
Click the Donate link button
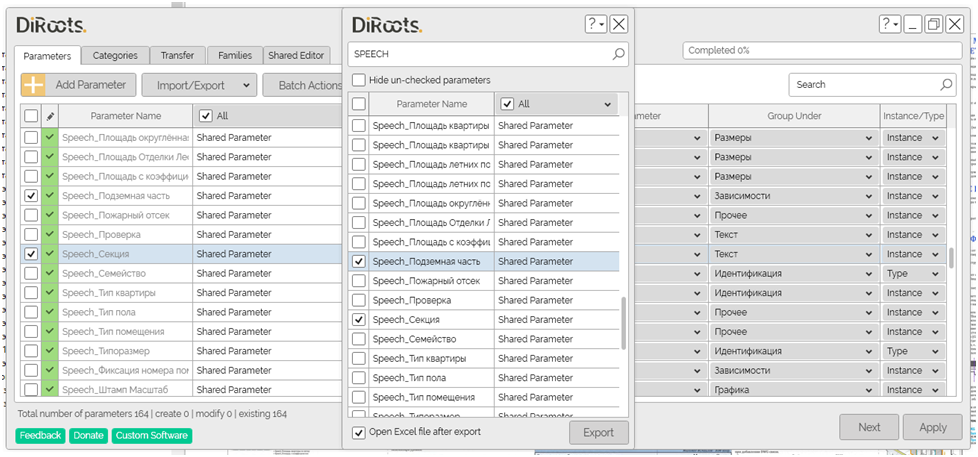[88, 436]
